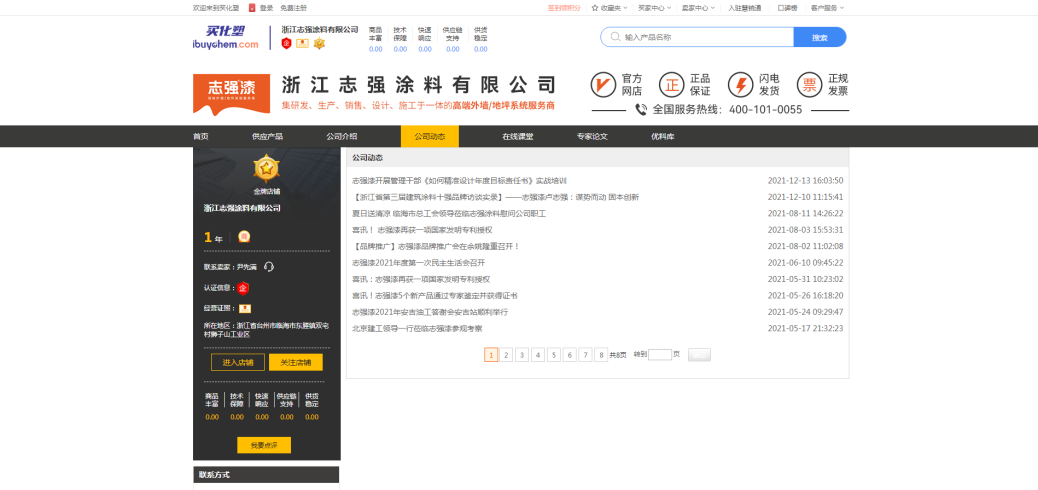Click the phone handset icon by hotline
1038x490 pixels.
641,109
